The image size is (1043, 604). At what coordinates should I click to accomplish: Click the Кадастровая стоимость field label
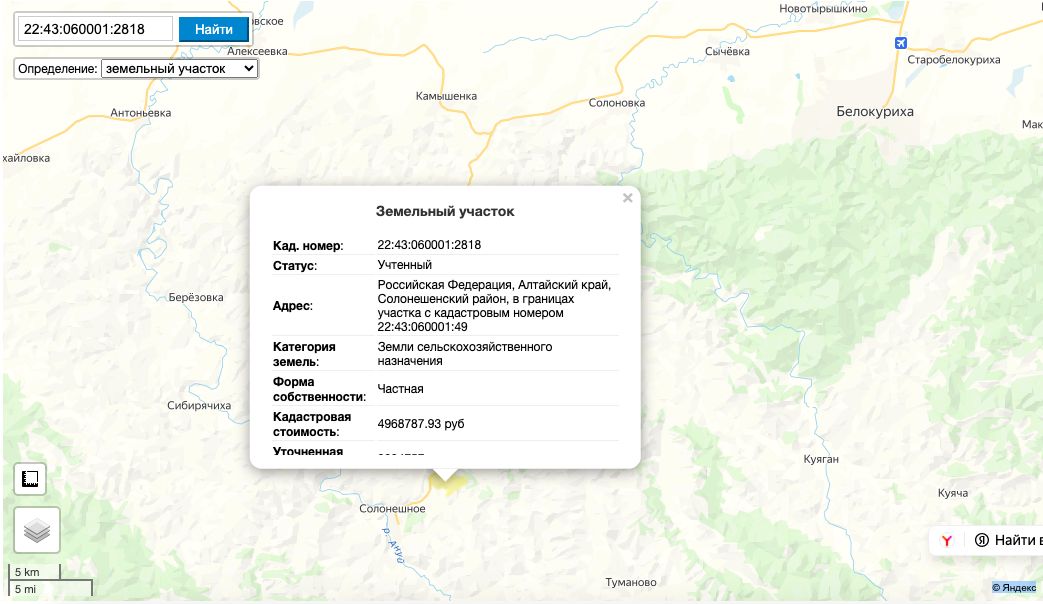pyautogui.click(x=312, y=424)
